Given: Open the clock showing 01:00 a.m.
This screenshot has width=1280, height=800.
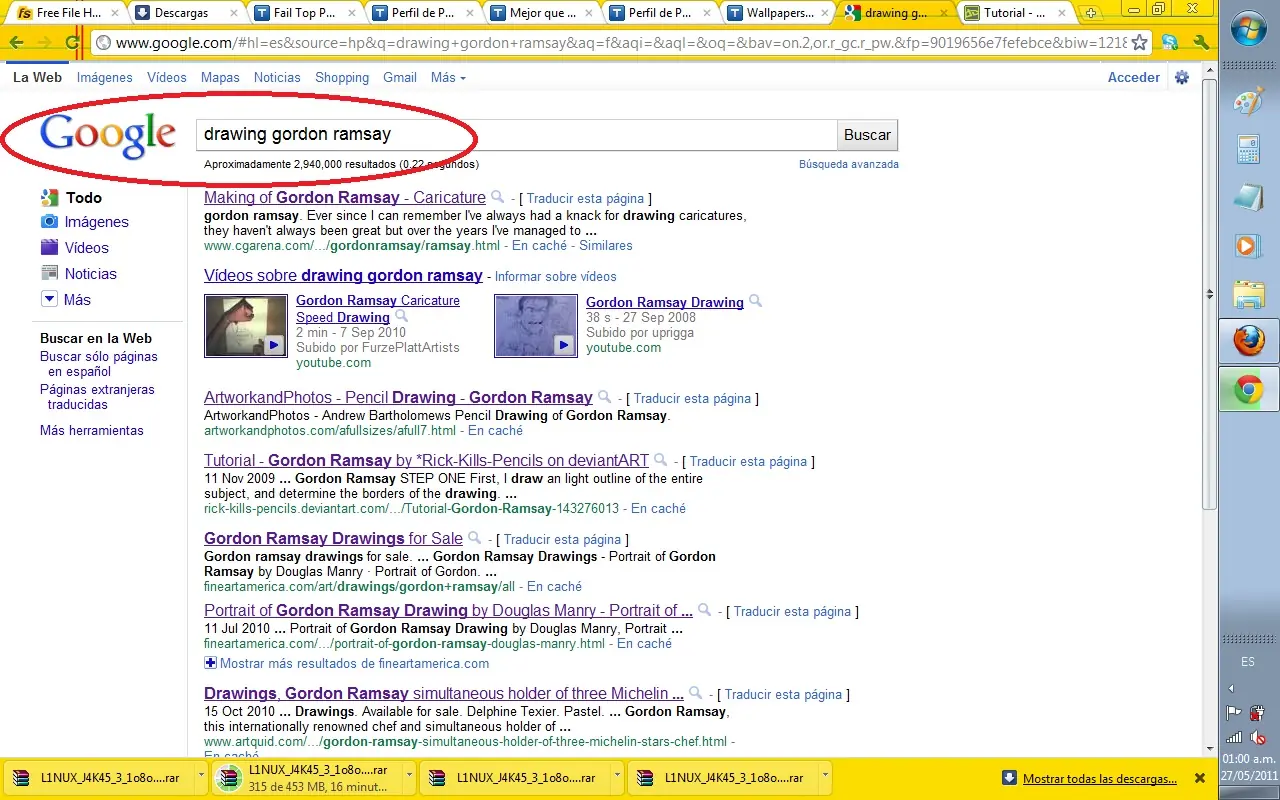Looking at the screenshot, I should coord(1248,758).
